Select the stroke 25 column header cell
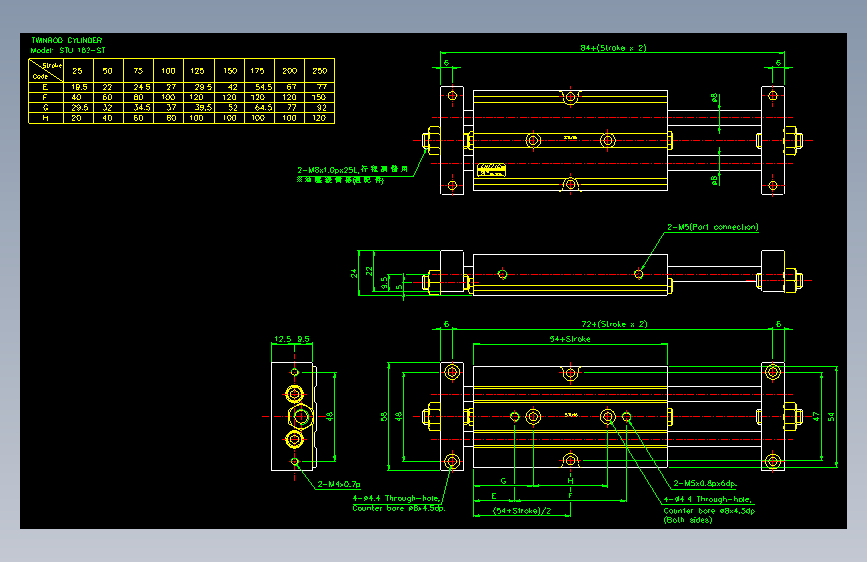Screen dimensions: 867x562 coord(78,71)
